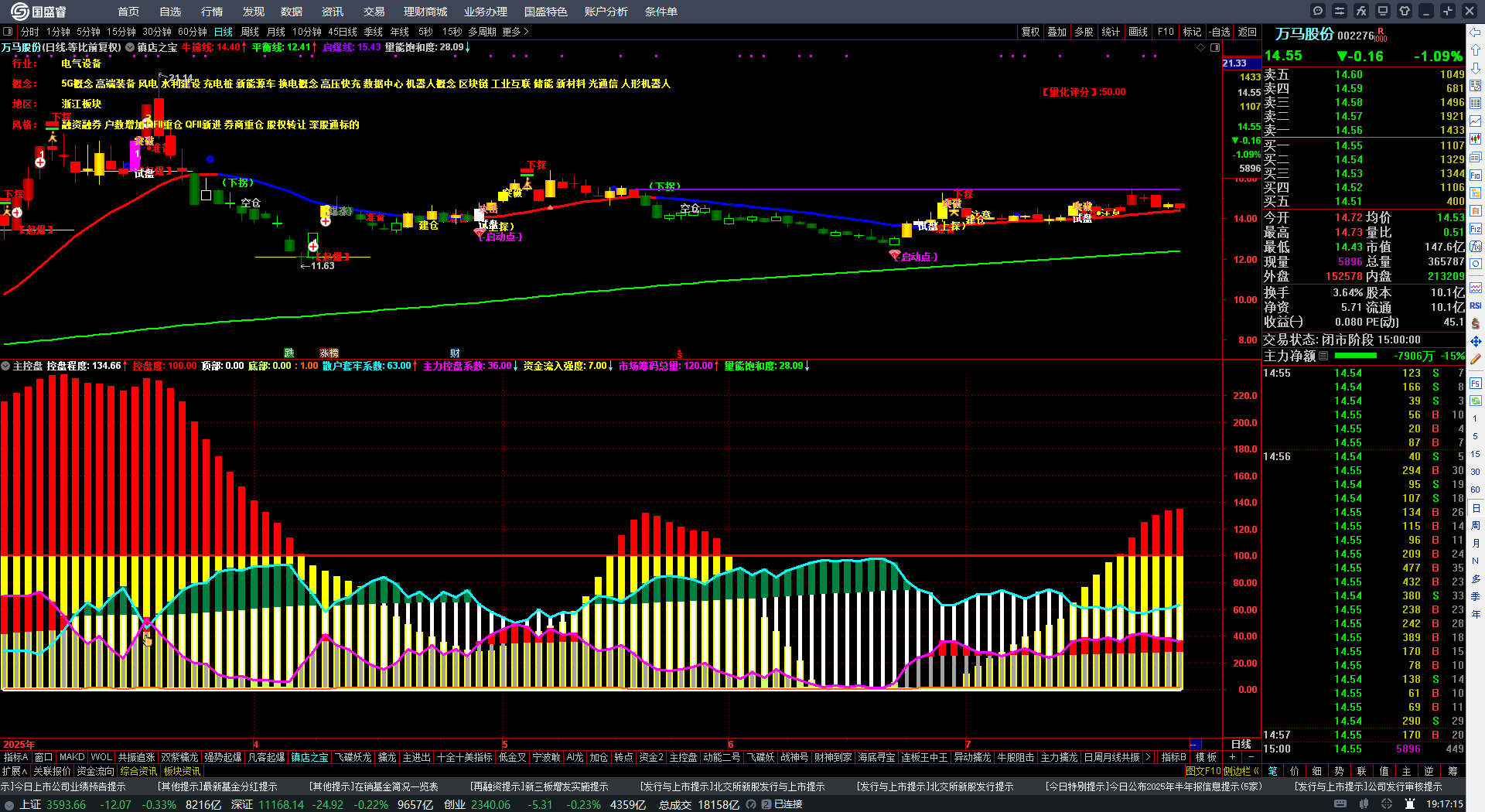Select the 主控盘 indicator tab

(684, 757)
